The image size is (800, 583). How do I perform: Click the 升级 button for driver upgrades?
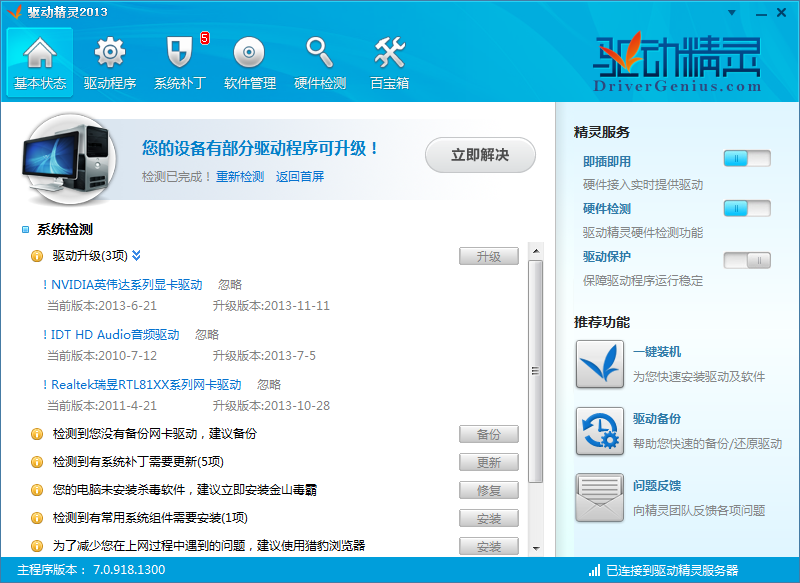point(489,257)
